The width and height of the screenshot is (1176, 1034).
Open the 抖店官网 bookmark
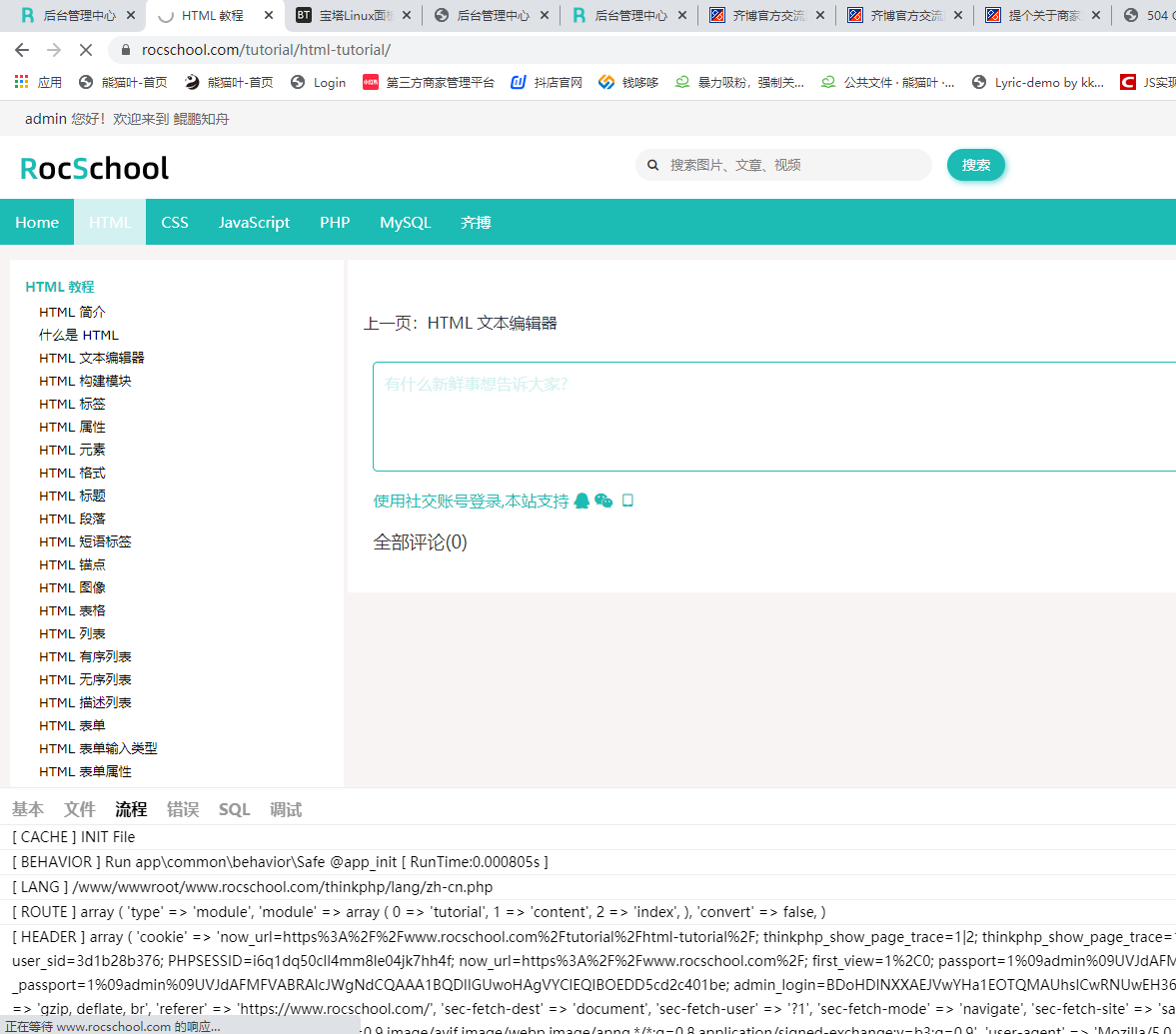click(x=546, y=83)
